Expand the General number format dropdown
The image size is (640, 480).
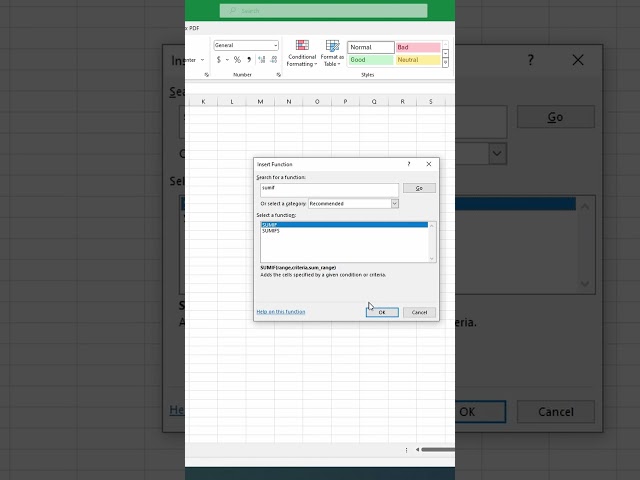[x=275, y=46]
